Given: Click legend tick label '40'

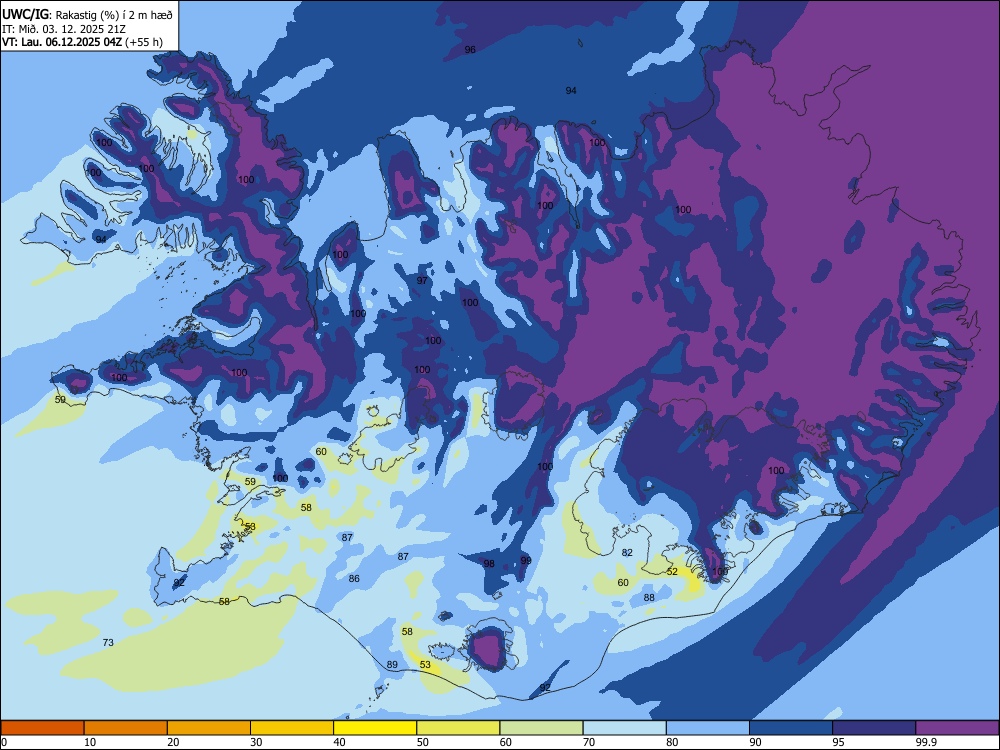Looking at the screenshot, I should (x=340, y=742).
